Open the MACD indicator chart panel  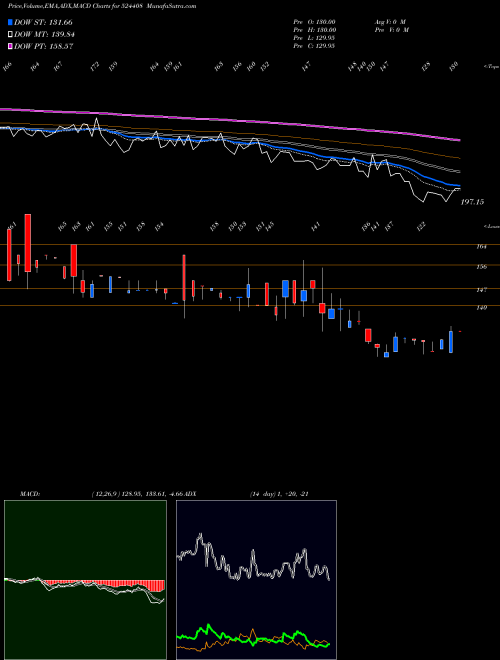[x=85, y=580]
